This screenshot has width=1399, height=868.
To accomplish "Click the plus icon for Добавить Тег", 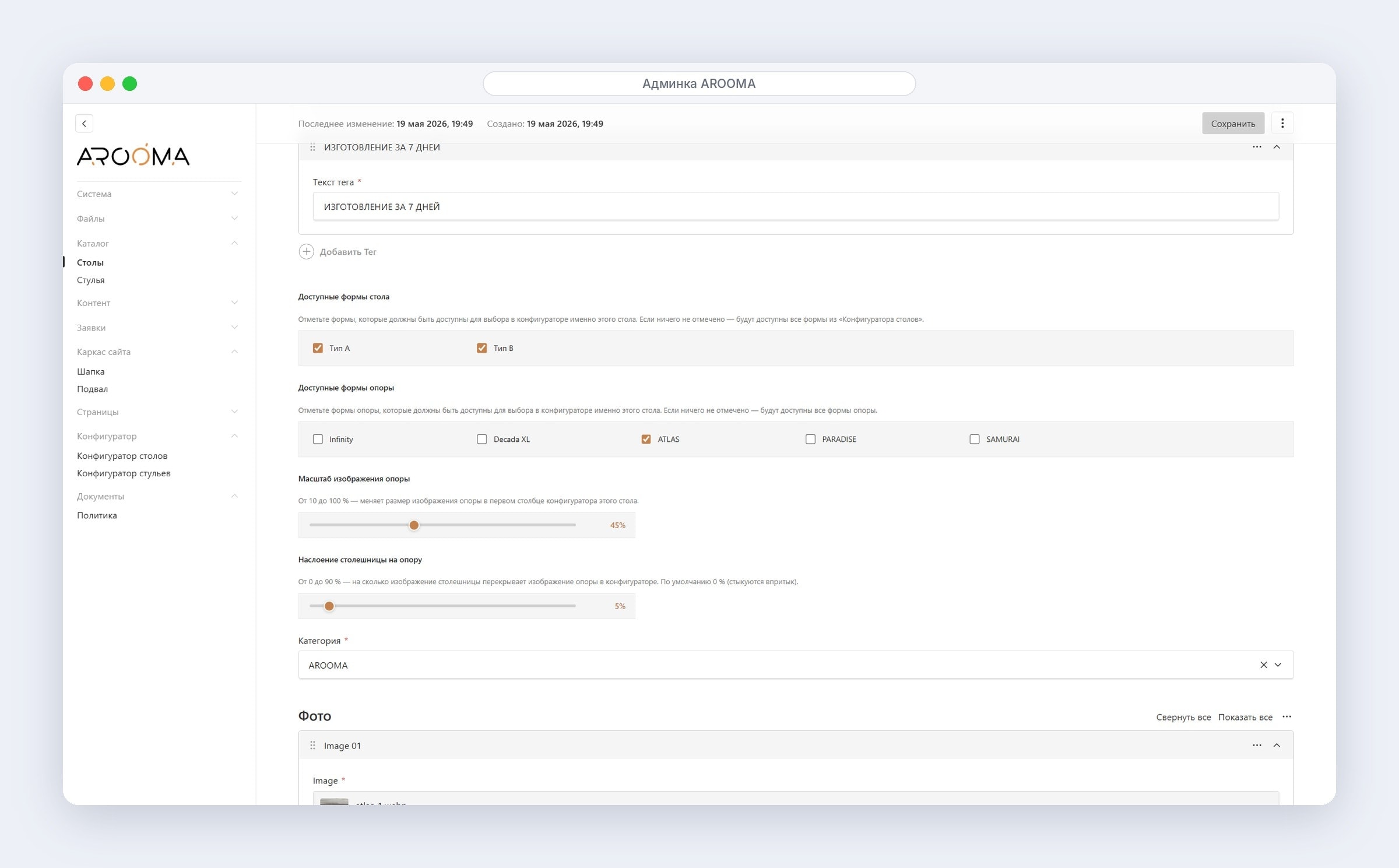I will (x=306, y=252).
